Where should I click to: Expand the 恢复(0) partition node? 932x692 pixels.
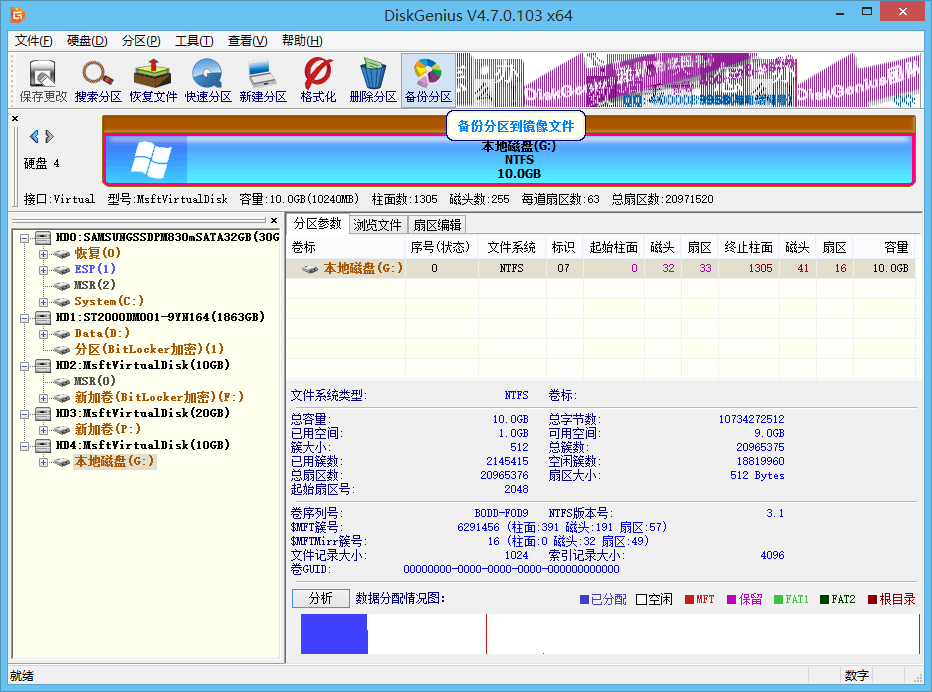click(43, 254)
